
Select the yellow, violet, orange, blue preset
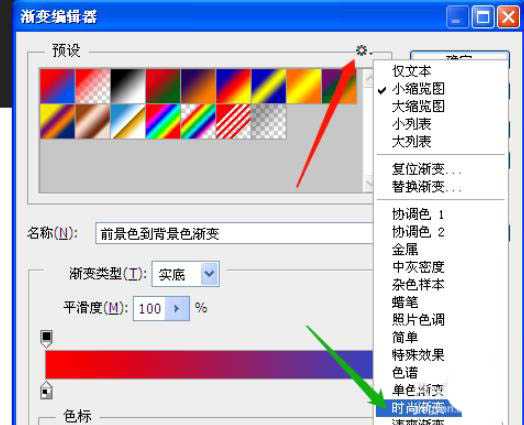point(57,121)
